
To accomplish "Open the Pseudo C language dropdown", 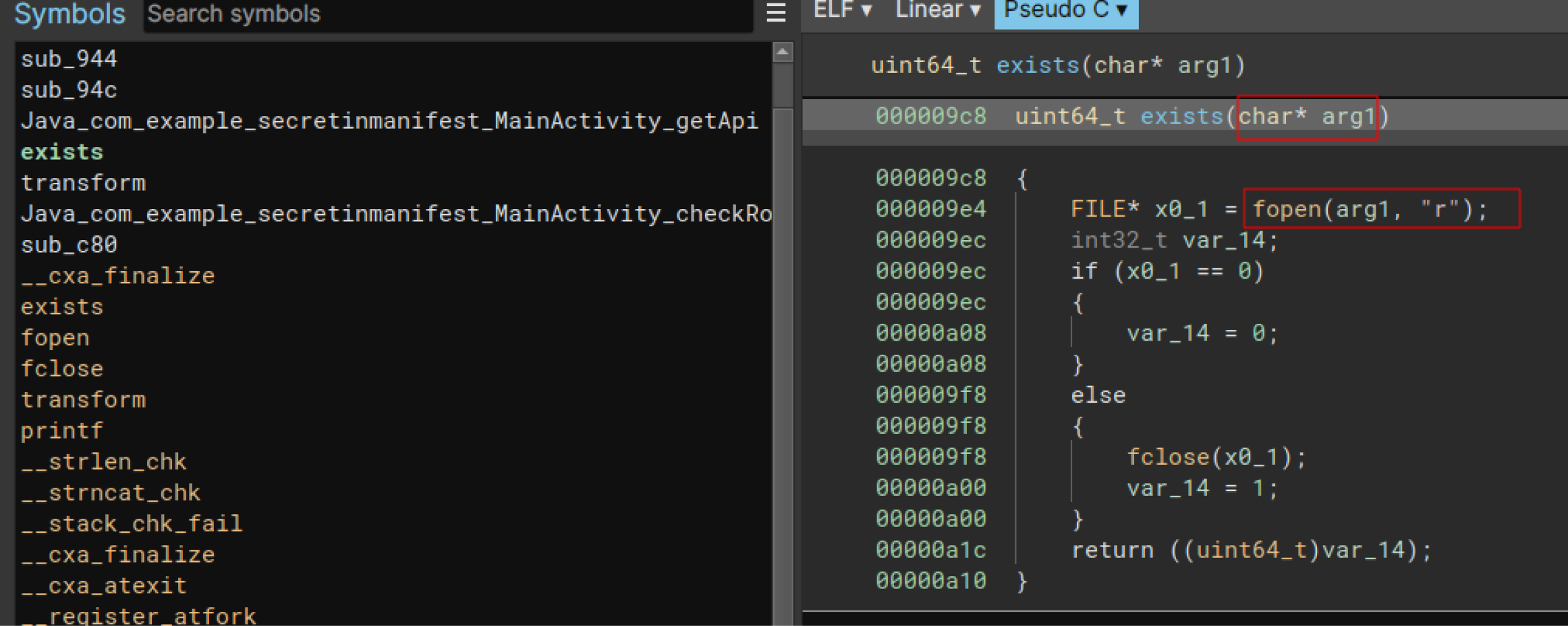I will click(1065, 10).
